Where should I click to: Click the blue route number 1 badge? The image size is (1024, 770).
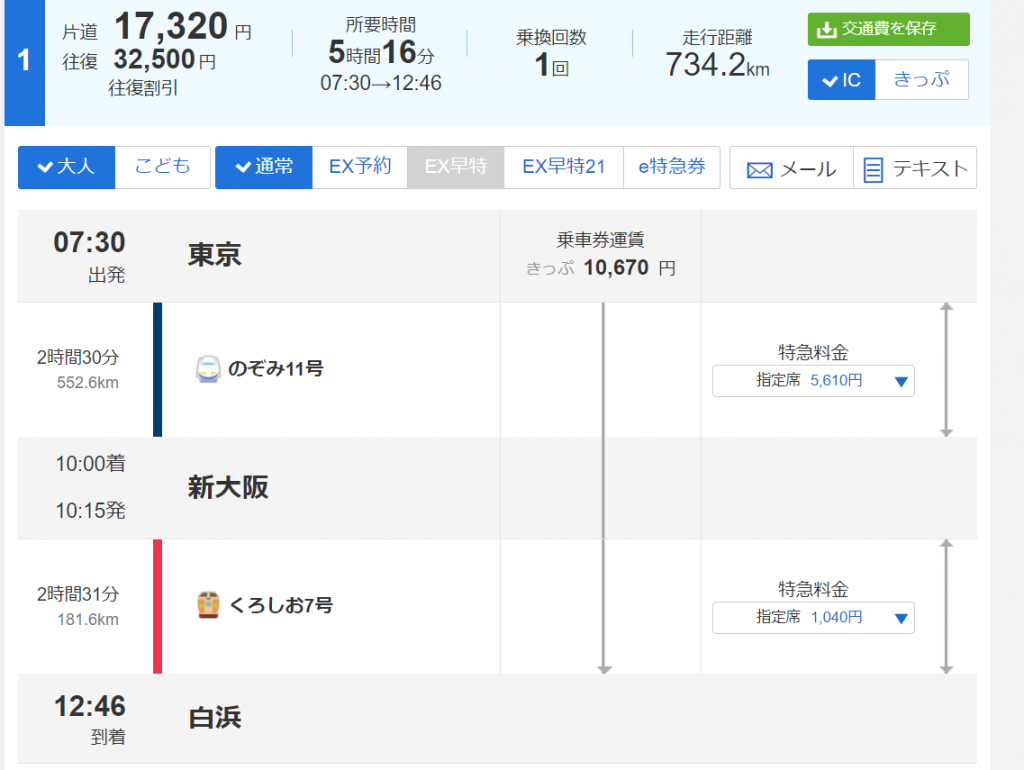tap(24, 61)
